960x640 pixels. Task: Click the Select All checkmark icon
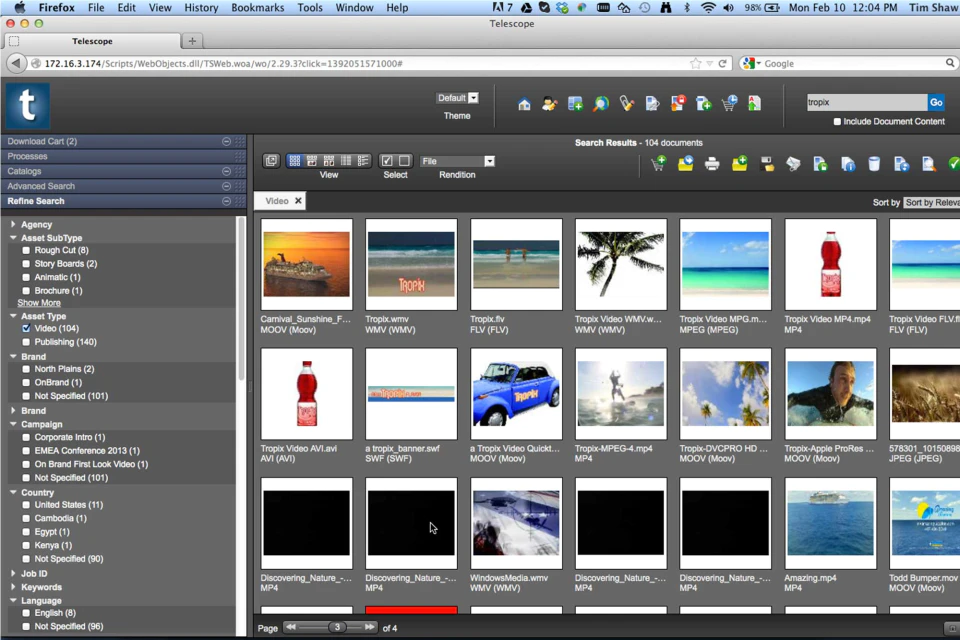pos(387,161)
